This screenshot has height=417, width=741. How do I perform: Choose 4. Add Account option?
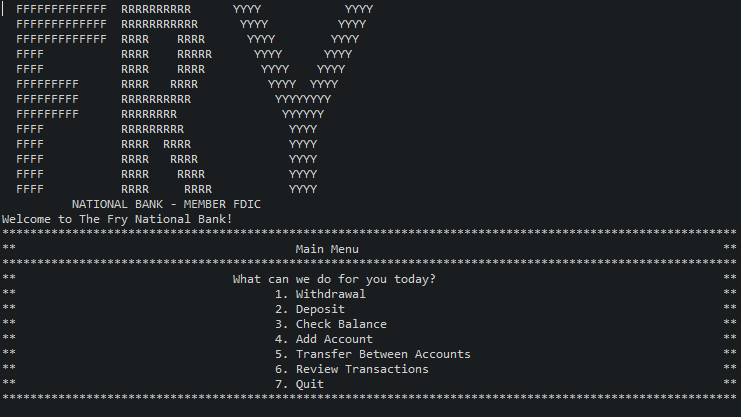324,339
